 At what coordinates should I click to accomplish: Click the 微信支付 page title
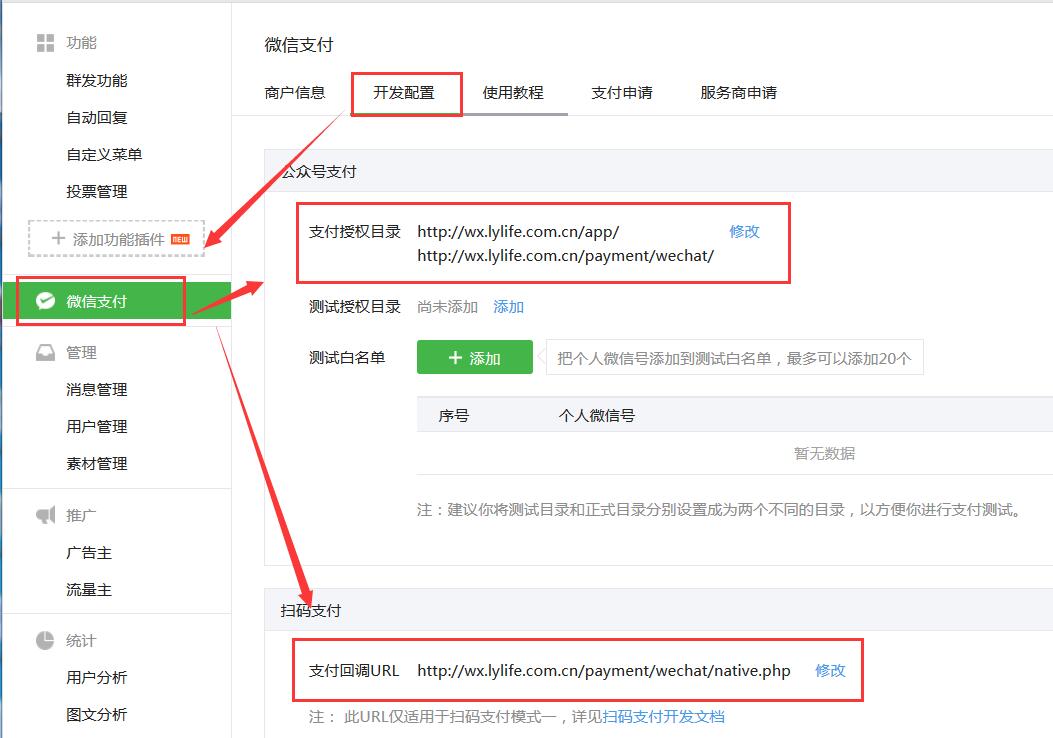coord(299,45)
